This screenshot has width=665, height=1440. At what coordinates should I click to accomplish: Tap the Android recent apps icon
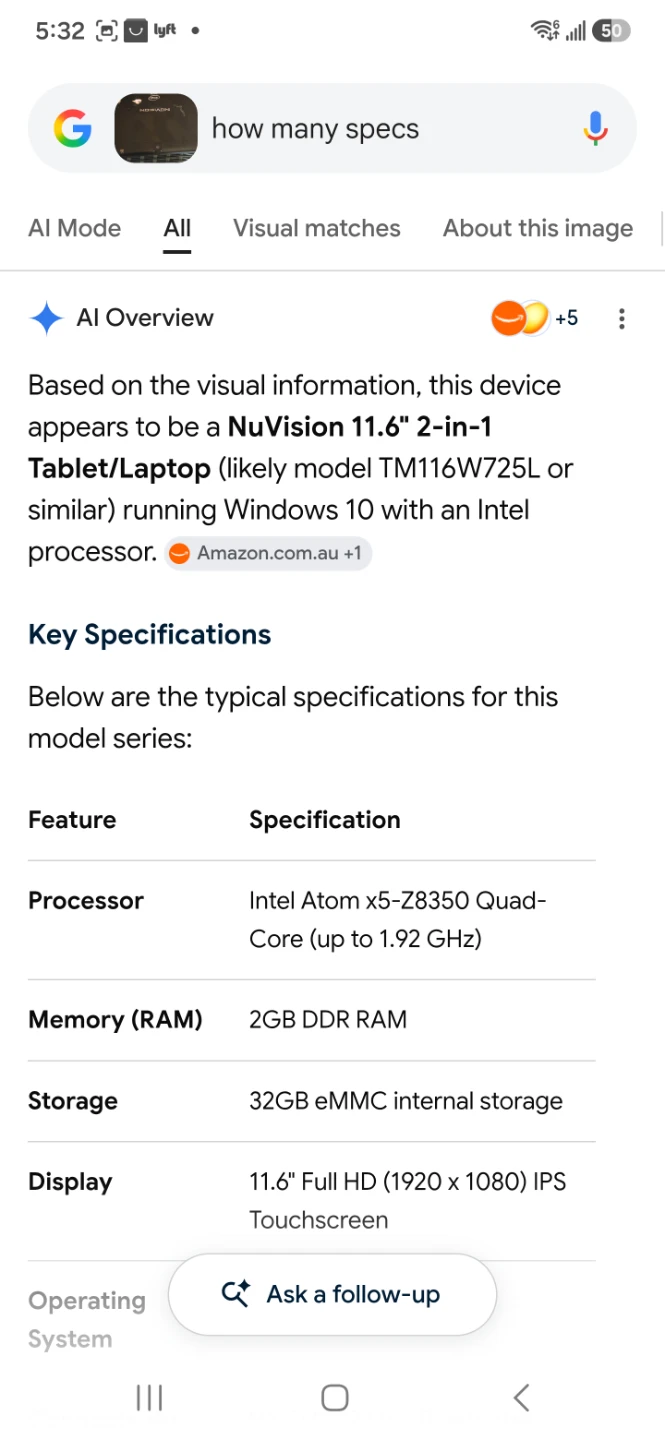coord(149,1398)
